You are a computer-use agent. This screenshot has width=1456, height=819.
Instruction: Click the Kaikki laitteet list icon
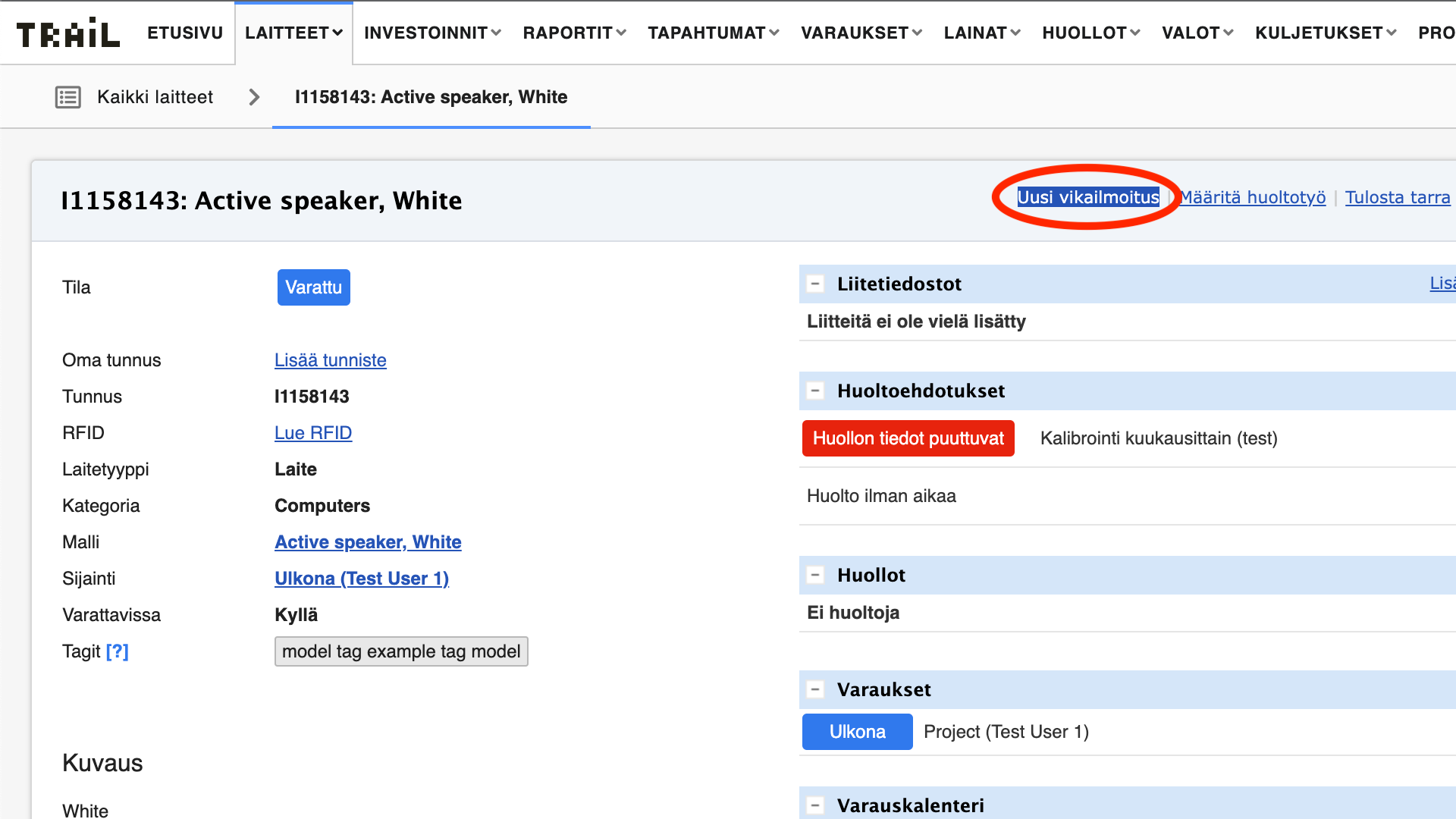click(68, 97)
